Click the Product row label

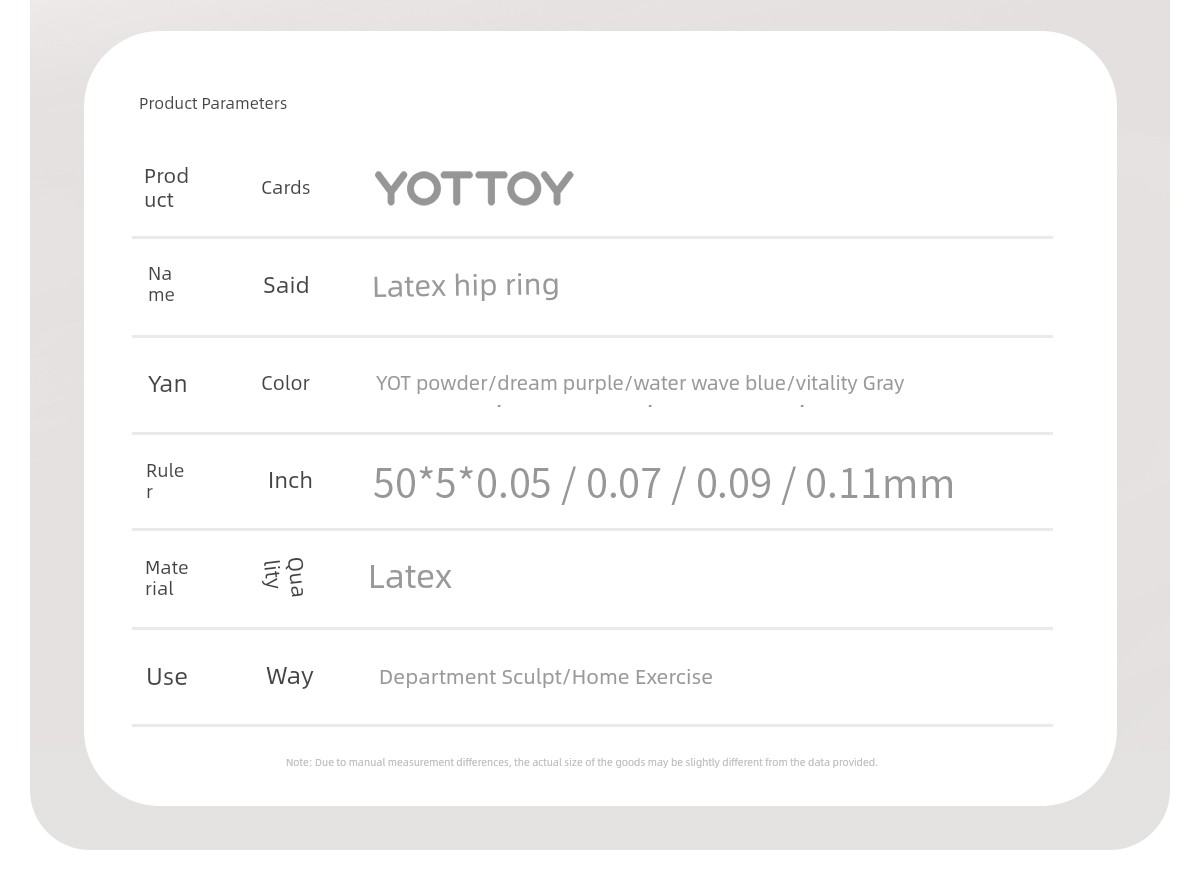[x=166, y=188]
